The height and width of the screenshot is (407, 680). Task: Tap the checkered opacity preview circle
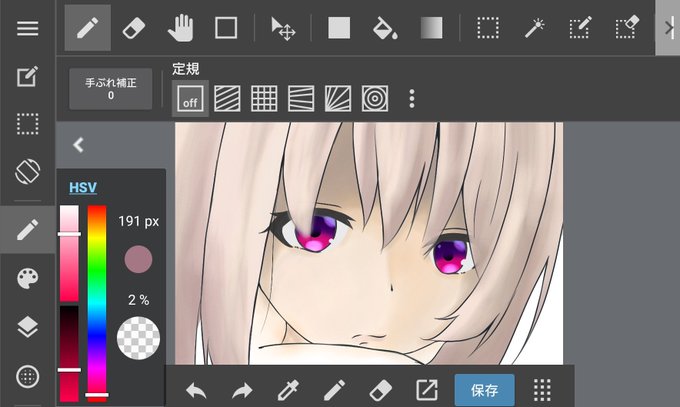tap(138, 338)
